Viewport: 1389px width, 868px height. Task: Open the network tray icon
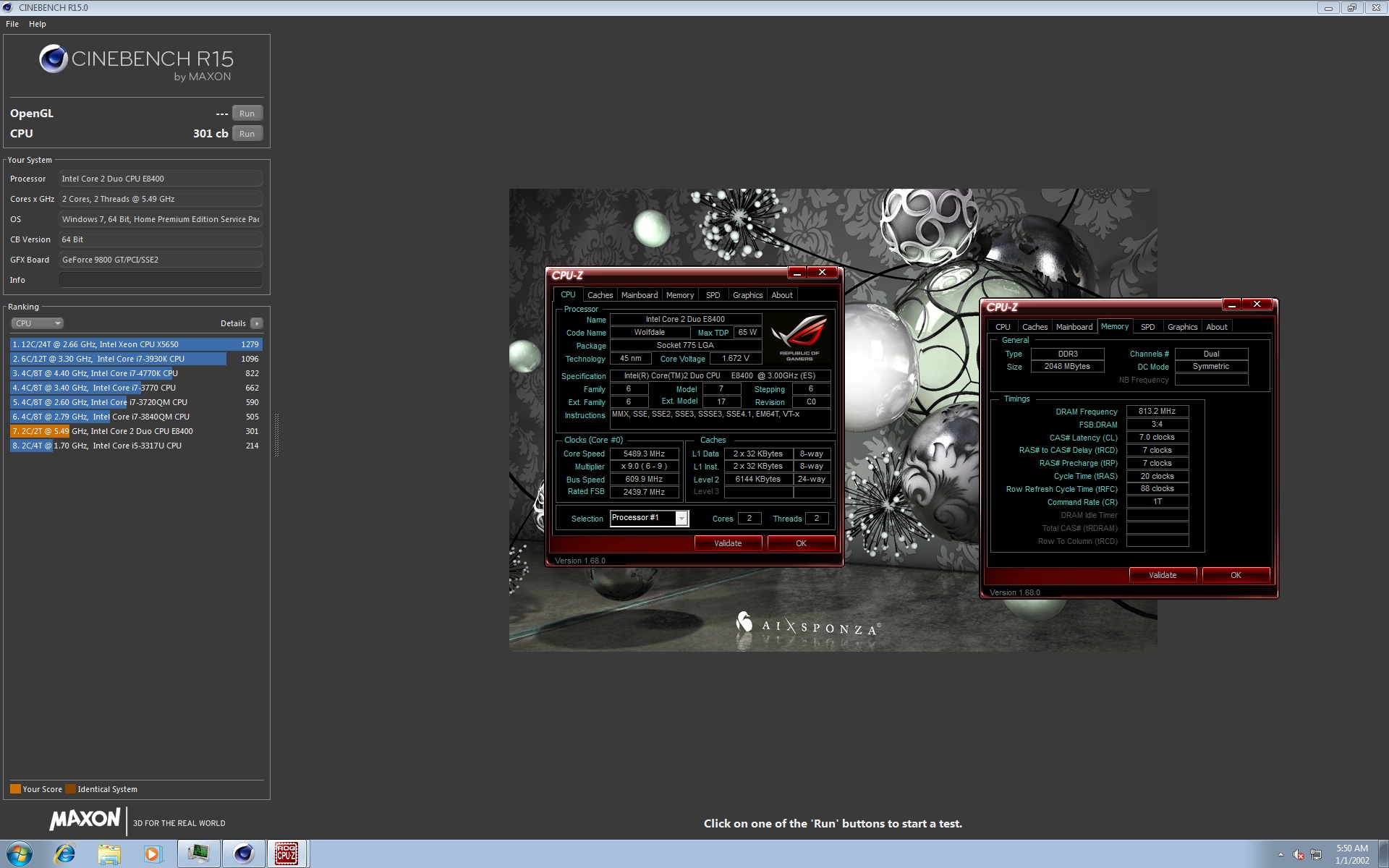[1316, 855]
